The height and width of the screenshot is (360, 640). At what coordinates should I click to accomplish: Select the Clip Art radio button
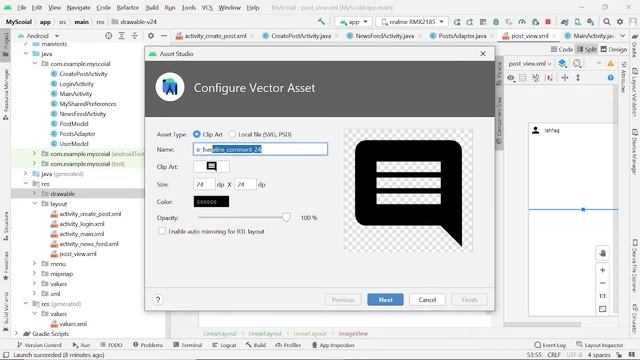(197, 134)
